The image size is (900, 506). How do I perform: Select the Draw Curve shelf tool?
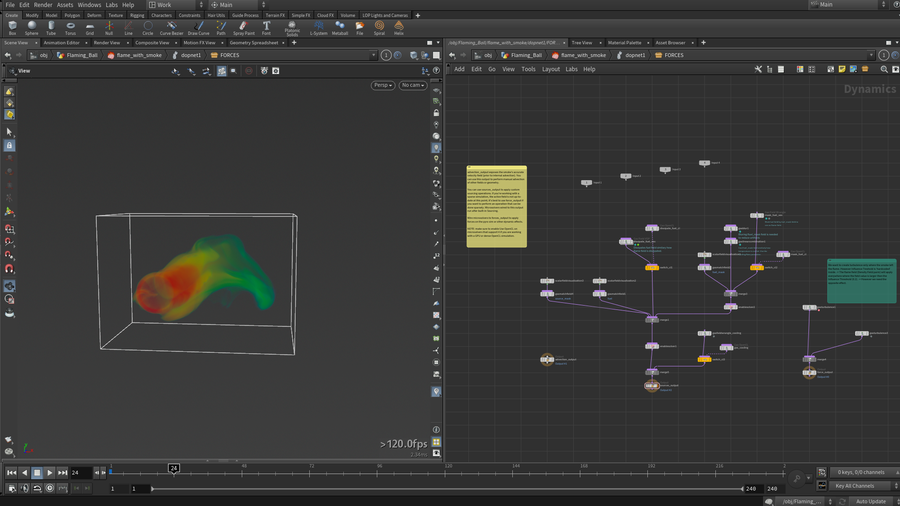tap(199, 28)
